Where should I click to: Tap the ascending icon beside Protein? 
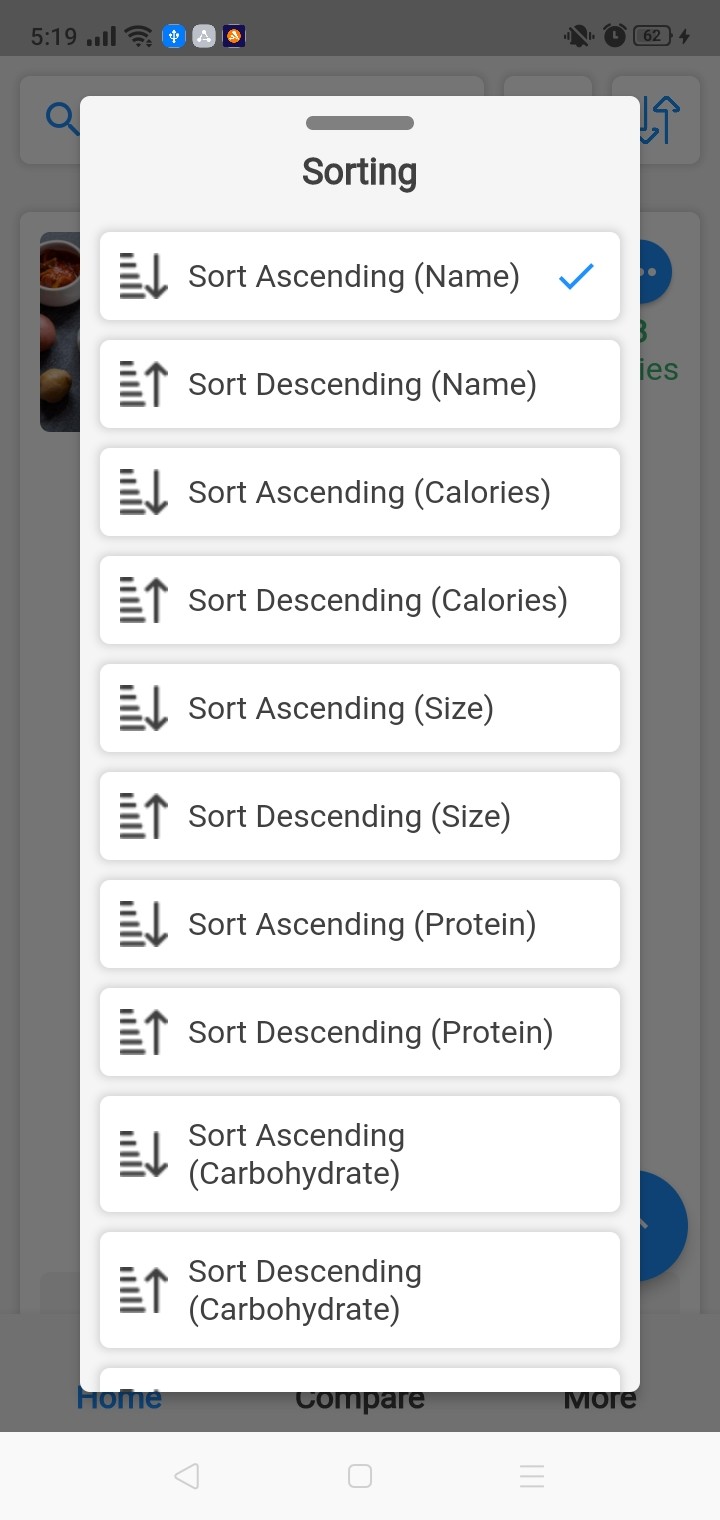click(144, 924)
